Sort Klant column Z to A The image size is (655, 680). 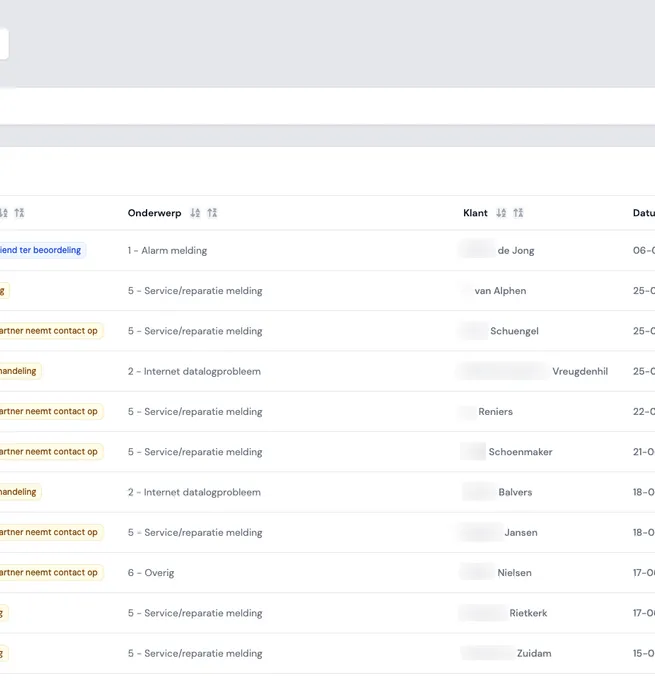tap(518, 213)
